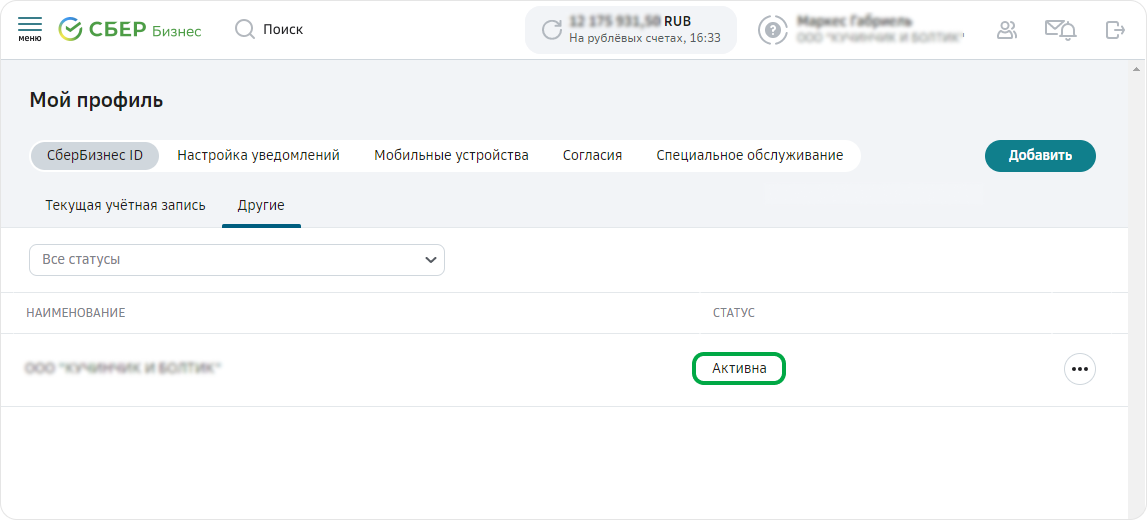The image size is (1147, 520).
Task: Click the Активна status badge
Action: pyautogui.click(x=739, y=369)
